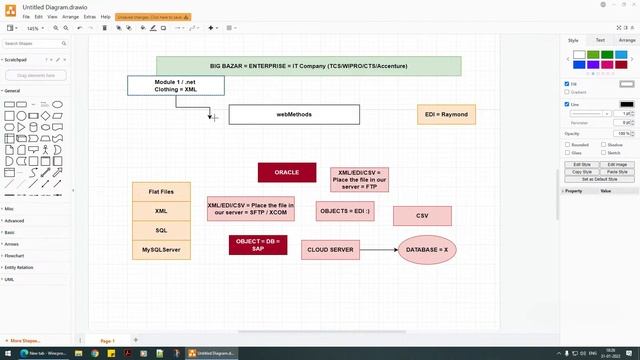Expand the Arrows shapes section
The width and height of the screenshot is (640, 360).
[11, 244]
